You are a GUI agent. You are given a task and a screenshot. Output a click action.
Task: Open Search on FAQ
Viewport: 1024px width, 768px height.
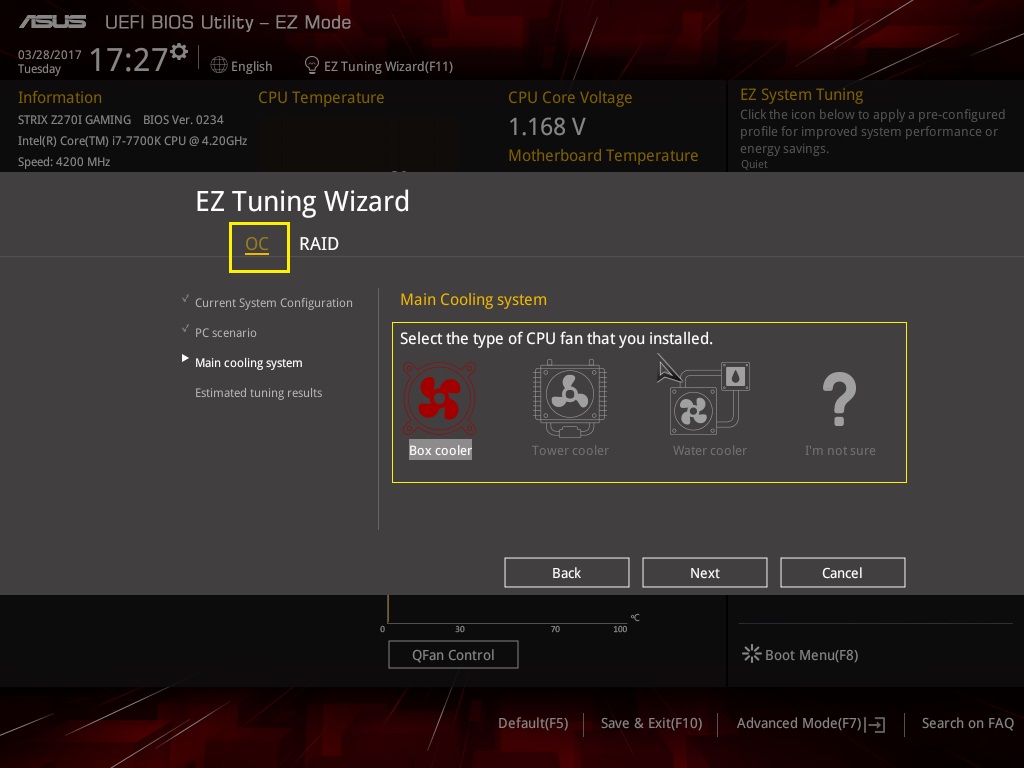(967, 723)
